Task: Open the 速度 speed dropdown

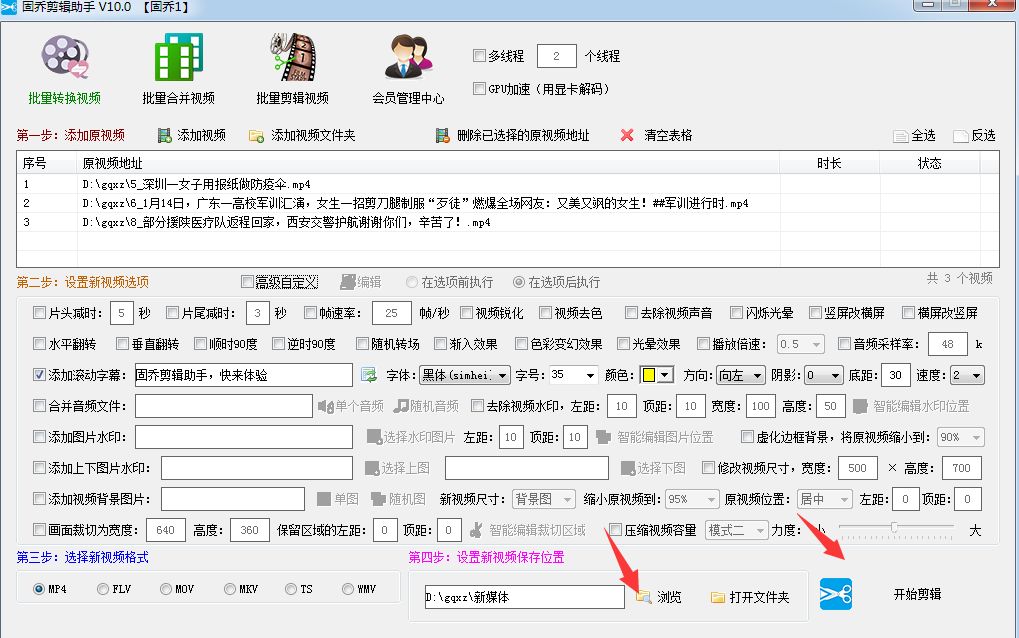Action: (968, 375)
